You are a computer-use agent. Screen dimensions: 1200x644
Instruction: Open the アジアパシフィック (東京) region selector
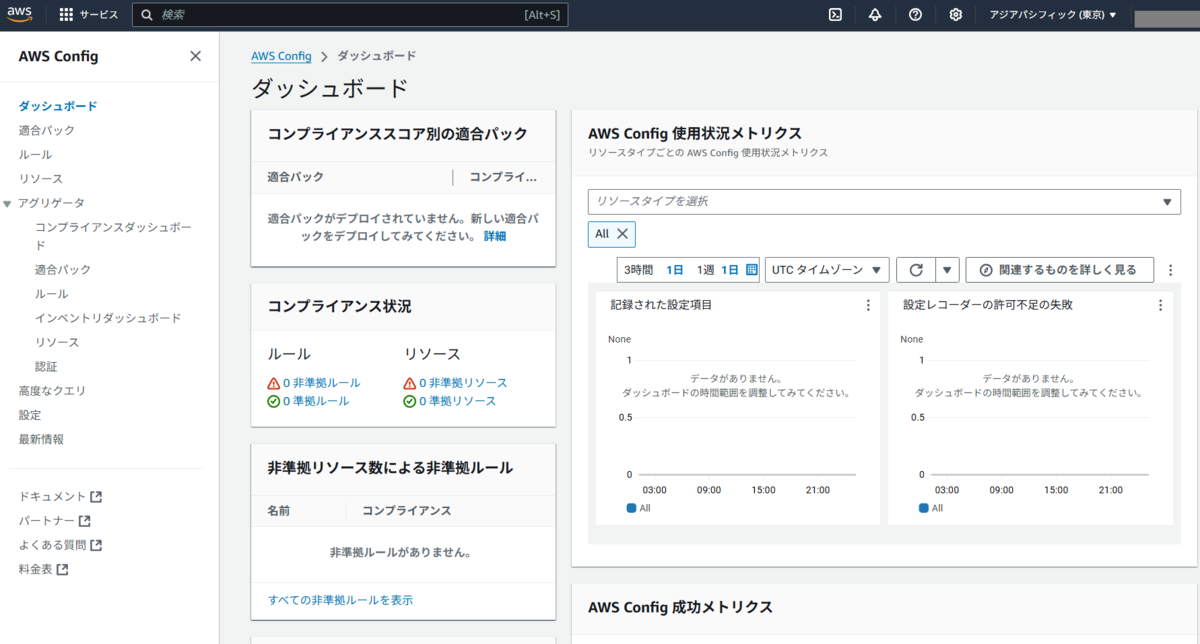1053,15
